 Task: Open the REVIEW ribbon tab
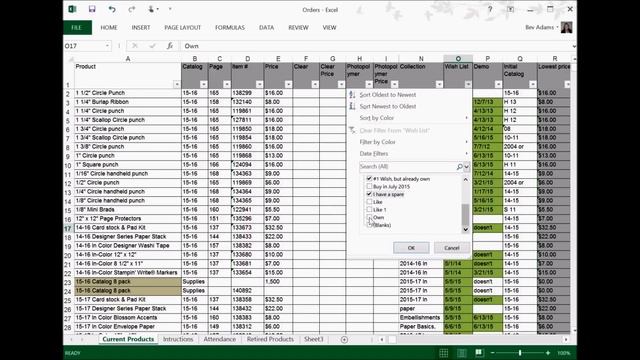[x=298, y=27]
